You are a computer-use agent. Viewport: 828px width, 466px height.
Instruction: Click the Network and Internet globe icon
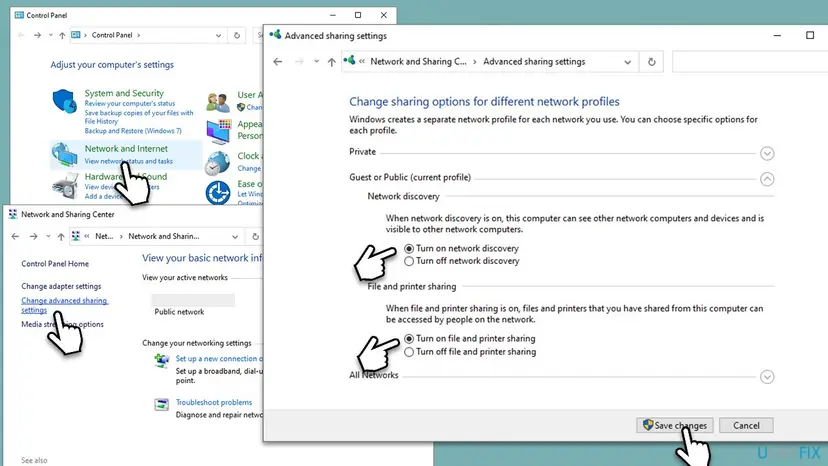[x=64, y=155]
